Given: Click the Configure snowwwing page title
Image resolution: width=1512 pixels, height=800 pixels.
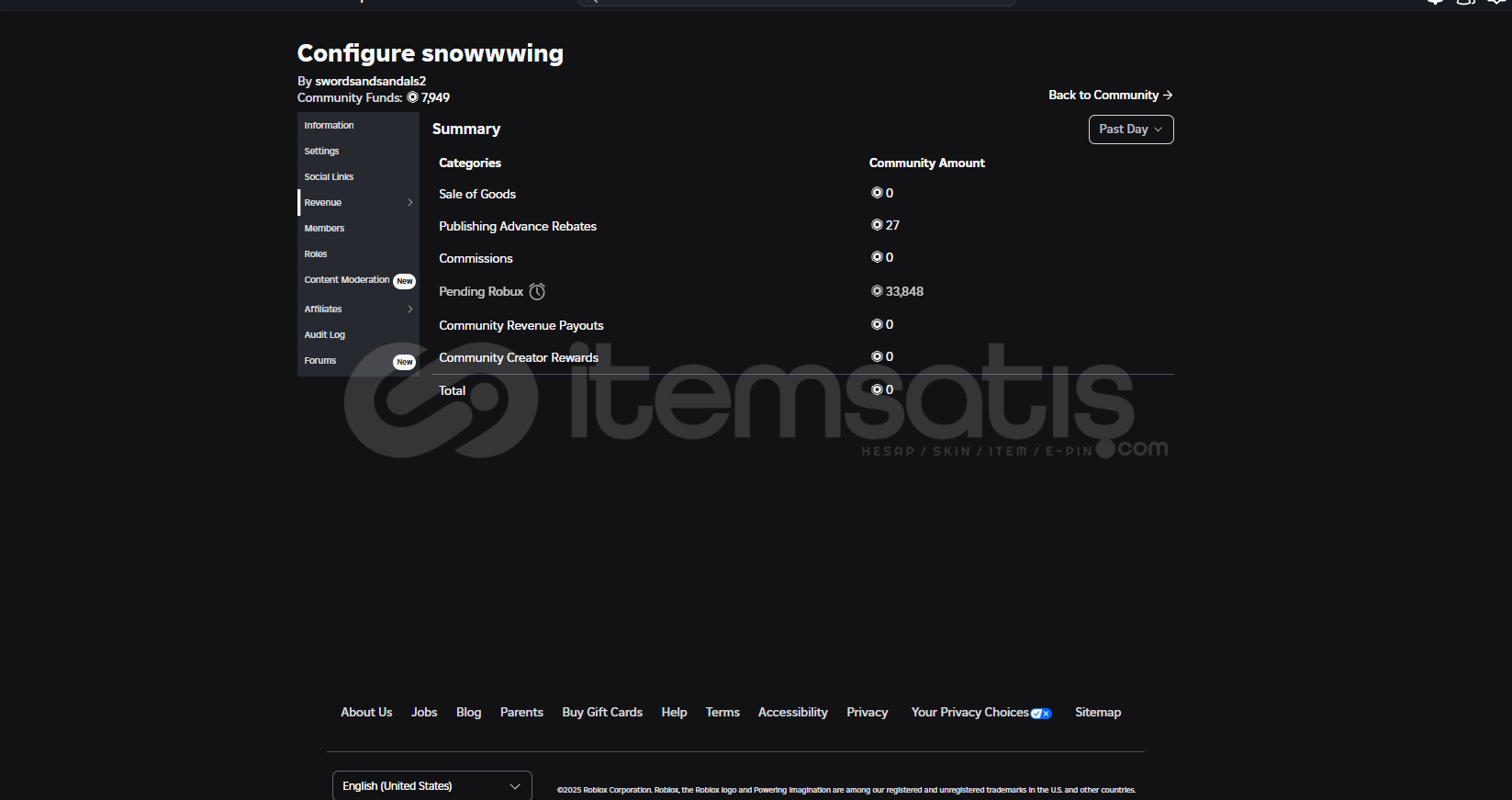Looking at the screenshot, I should point(431,53).
